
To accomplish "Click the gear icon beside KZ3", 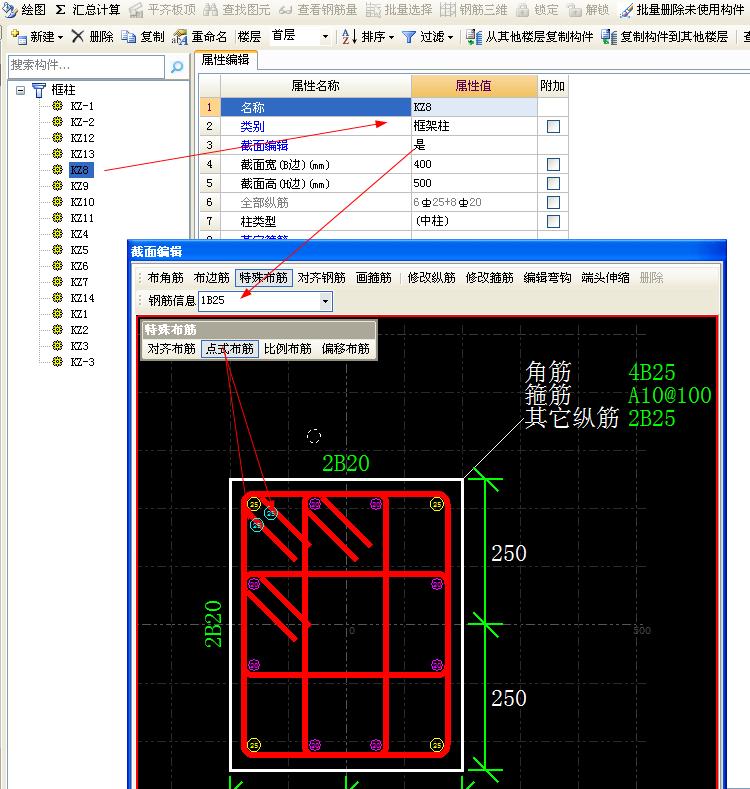I will pos(58,346).
